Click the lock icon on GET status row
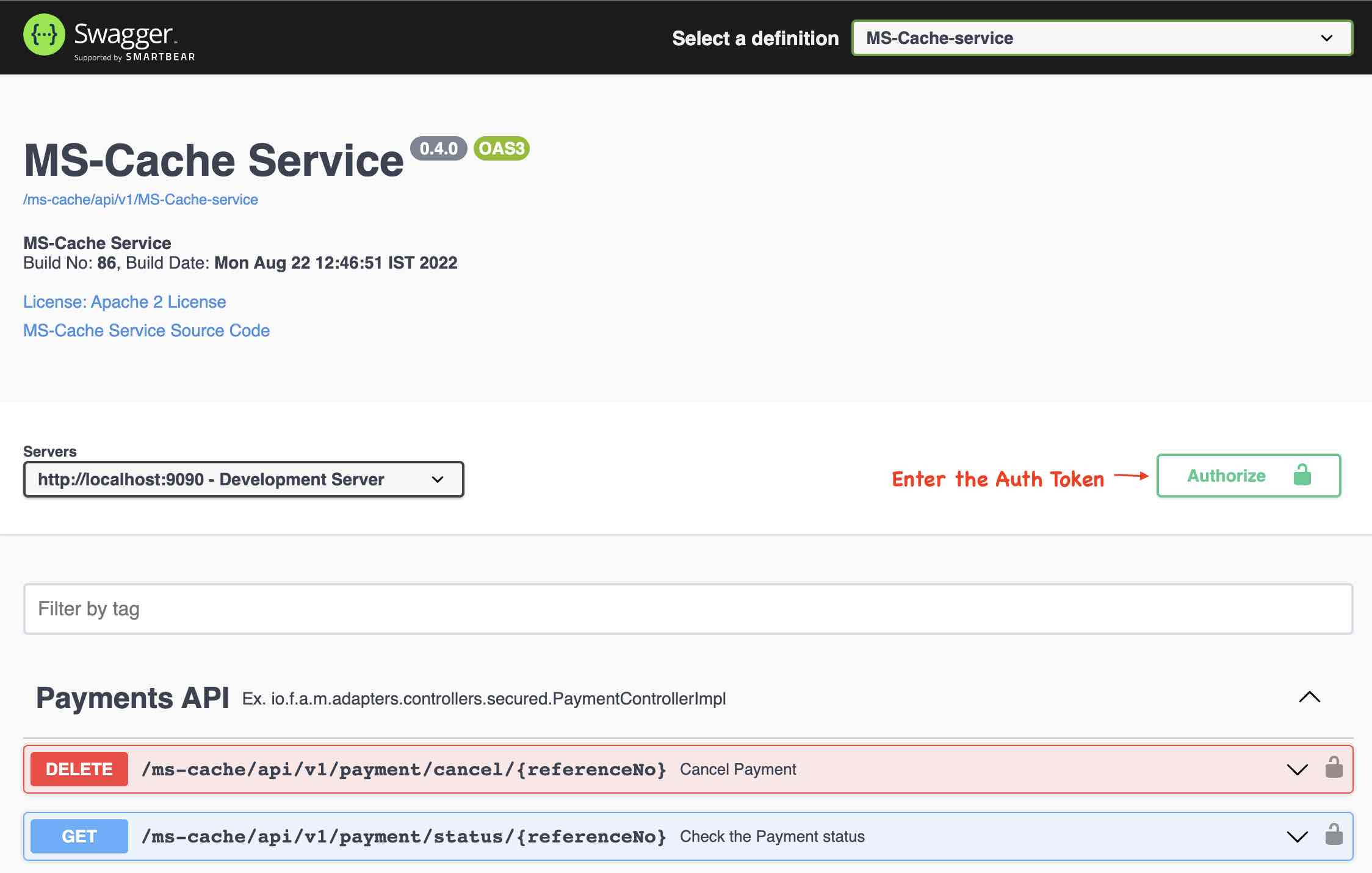The height and width of the screenshot is (873, 1372). click(x=1334, y=835)
